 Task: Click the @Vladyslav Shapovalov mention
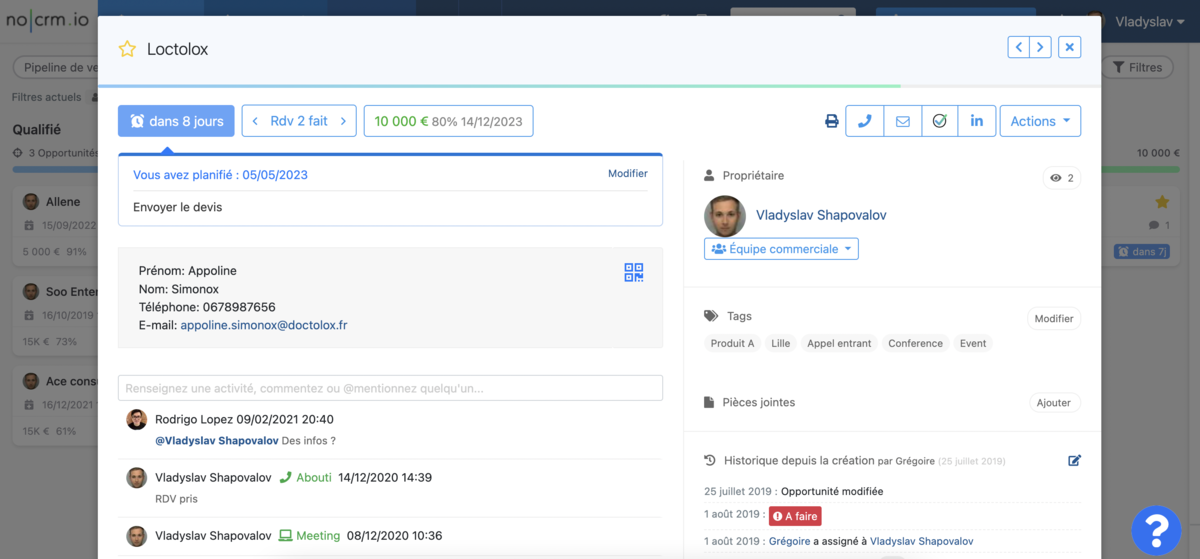216,440
